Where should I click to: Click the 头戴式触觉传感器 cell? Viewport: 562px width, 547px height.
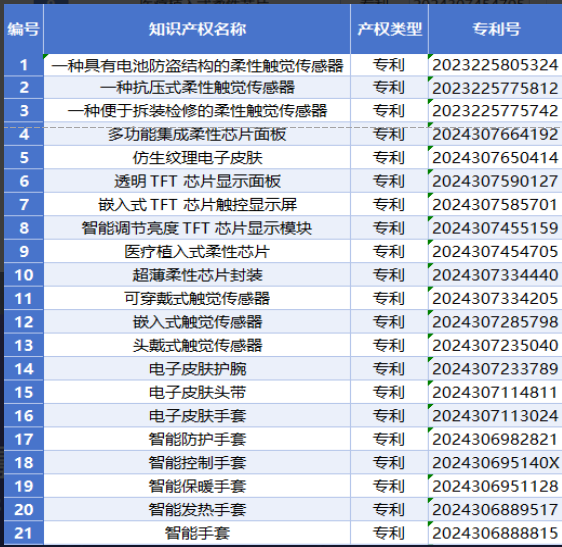(197, 346)
